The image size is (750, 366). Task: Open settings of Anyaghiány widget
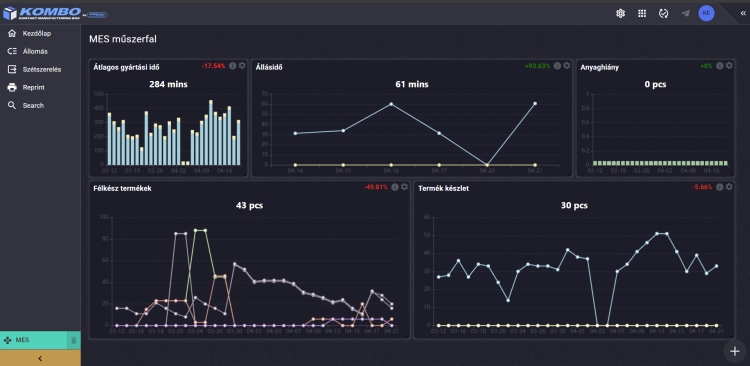pyautogui.click(x=729, y=66)
